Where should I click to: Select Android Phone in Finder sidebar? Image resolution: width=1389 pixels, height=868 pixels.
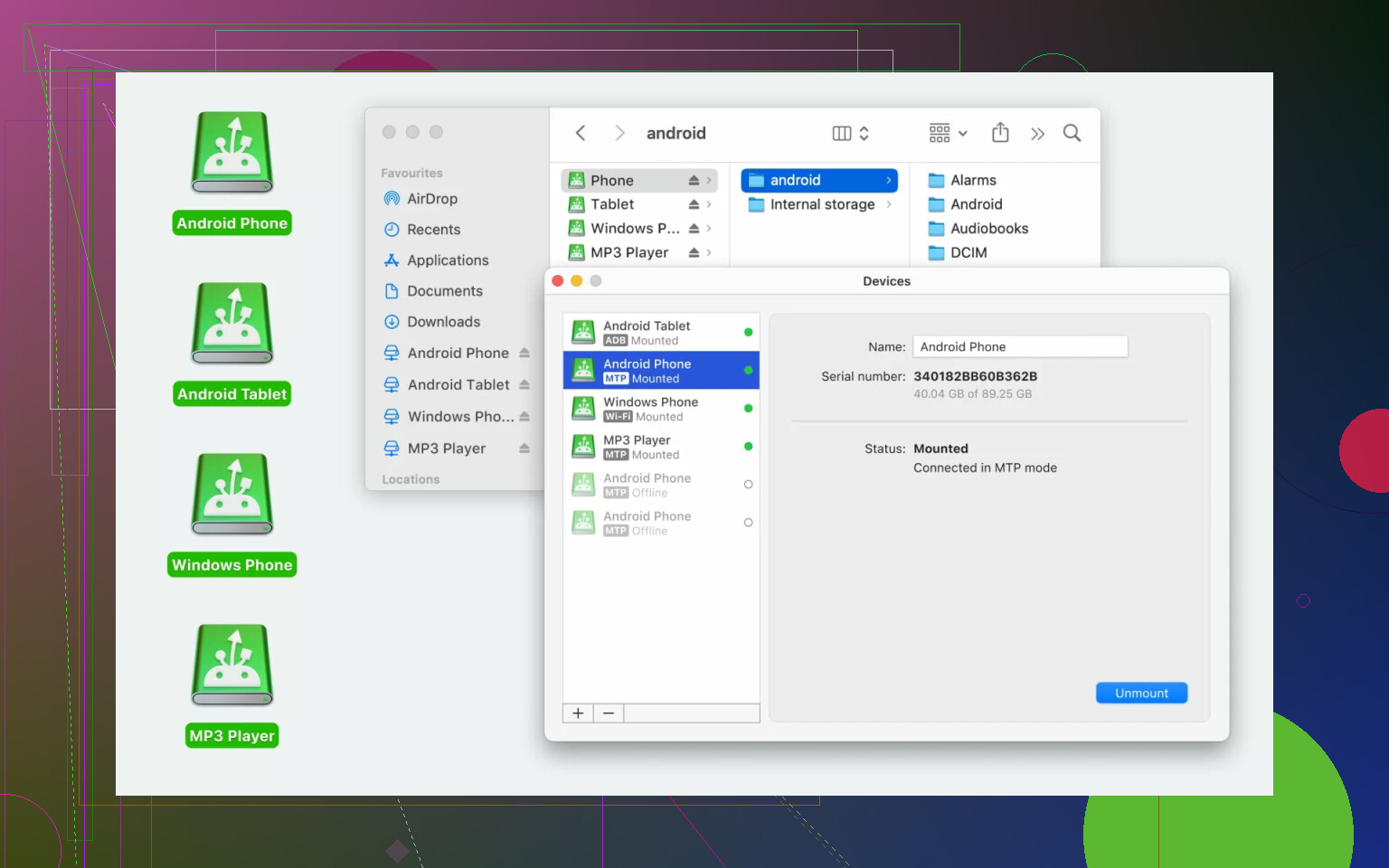(457, 353)
